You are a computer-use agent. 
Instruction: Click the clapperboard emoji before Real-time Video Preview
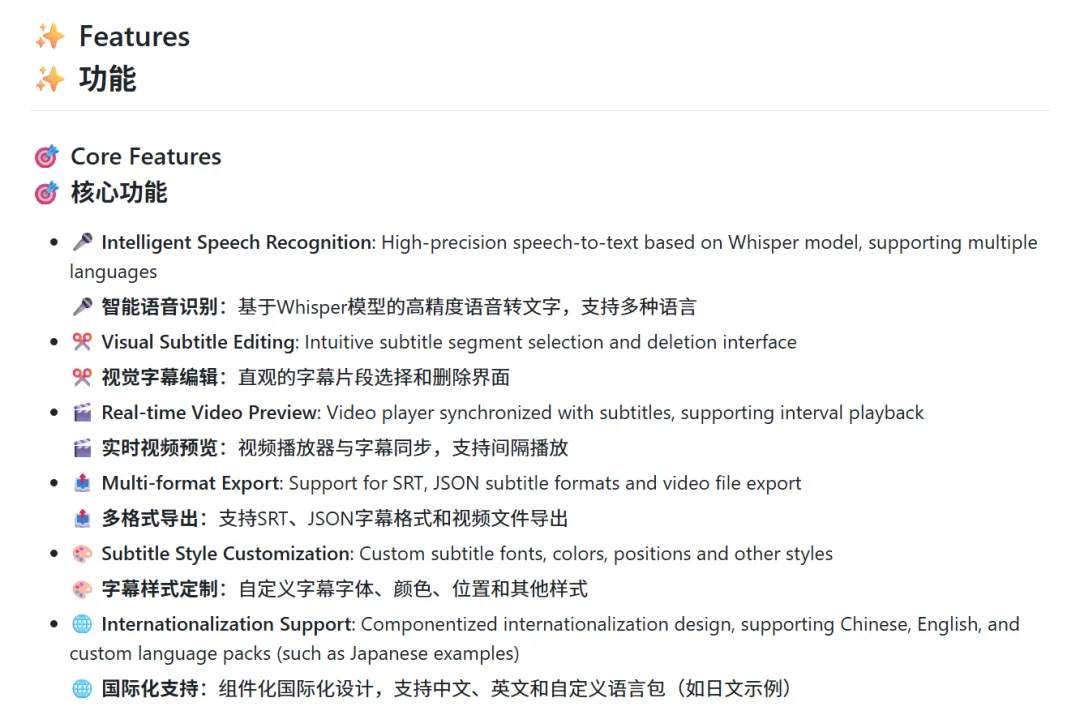[82, 413]
